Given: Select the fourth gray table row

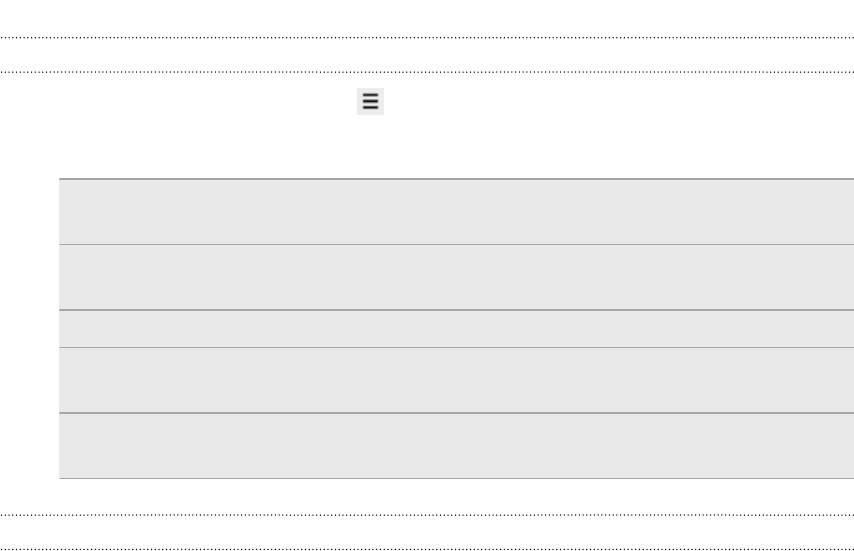Looking at the screenshot, I should tap(456, 380).
